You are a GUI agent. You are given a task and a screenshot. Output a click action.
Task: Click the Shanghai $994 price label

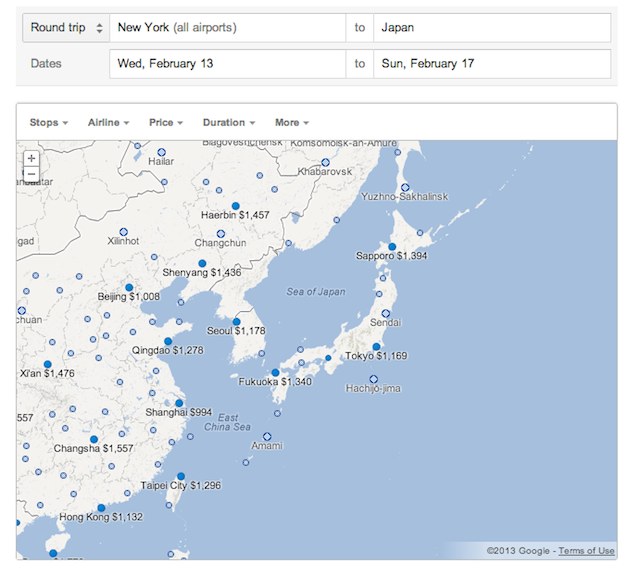179,412
